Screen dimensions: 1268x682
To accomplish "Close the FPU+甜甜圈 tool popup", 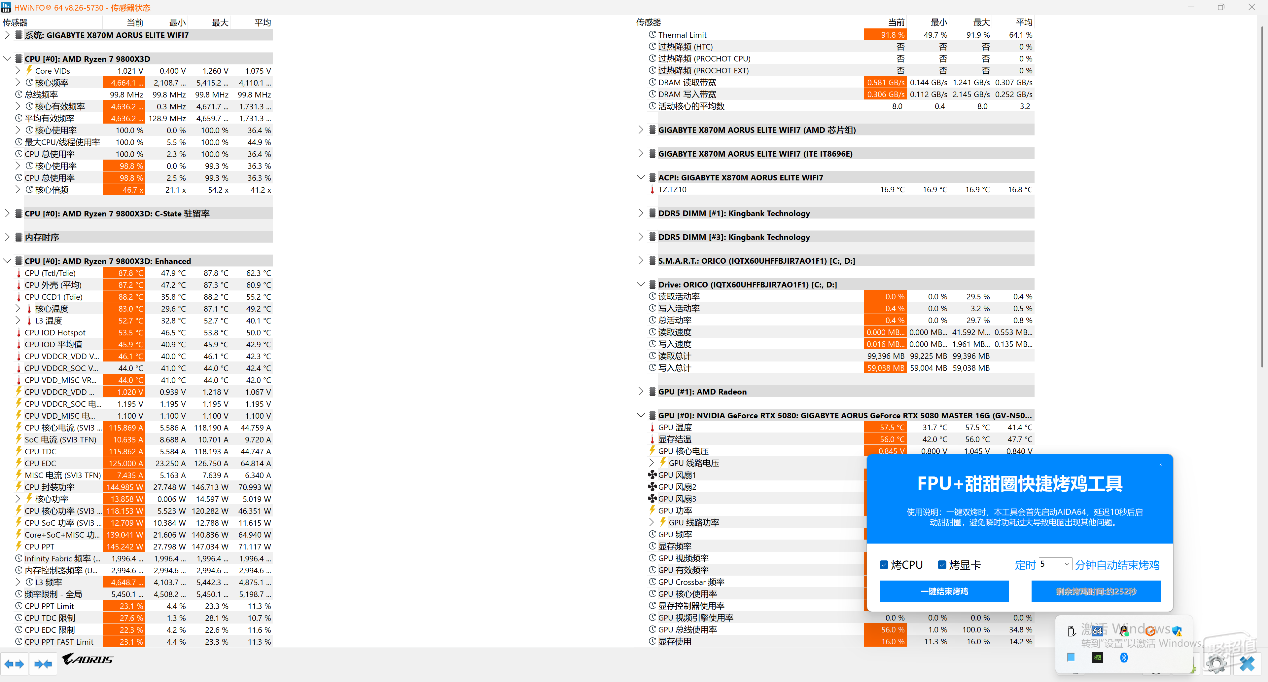I will click(1161, 464).
